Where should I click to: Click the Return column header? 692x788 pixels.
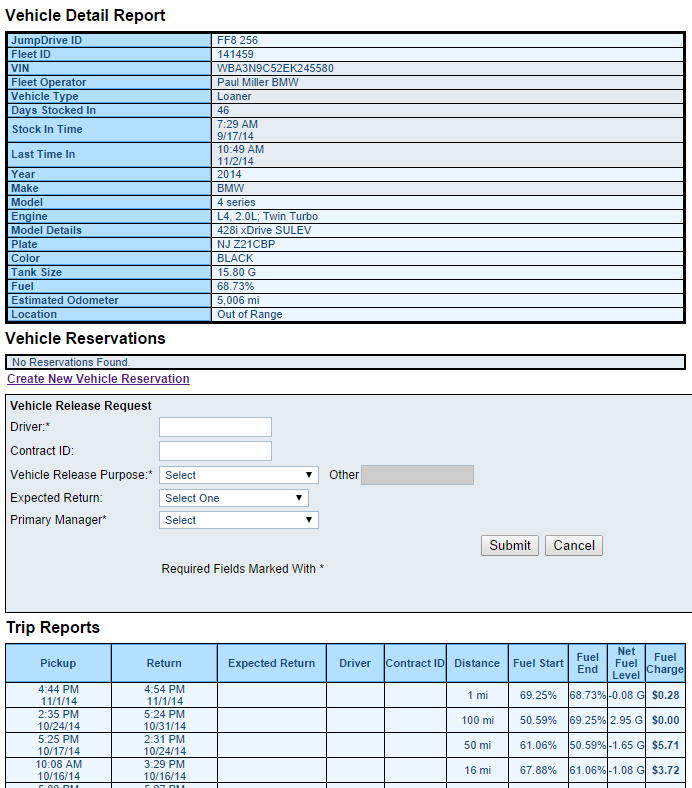point(164,663)
